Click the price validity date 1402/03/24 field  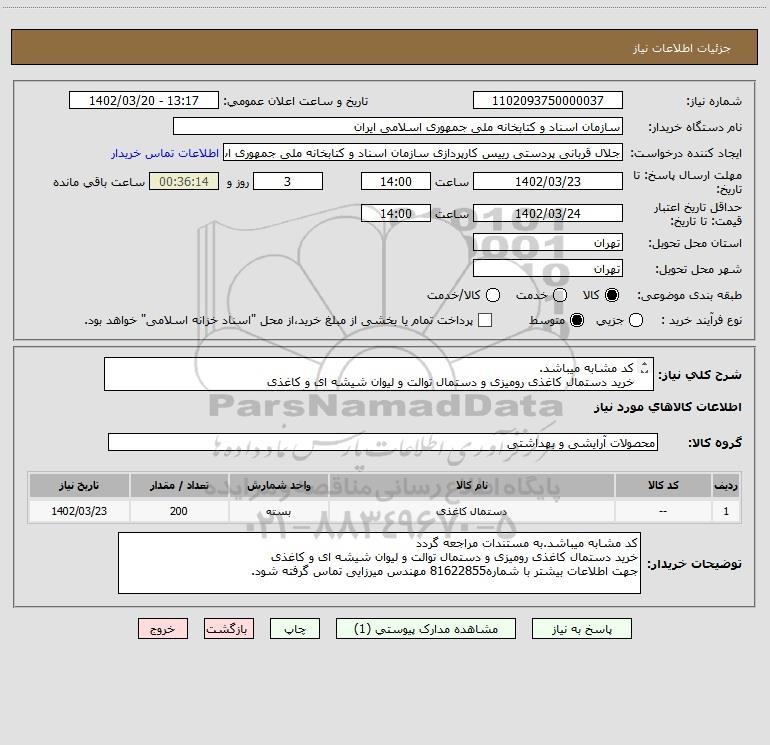[548, 214]
